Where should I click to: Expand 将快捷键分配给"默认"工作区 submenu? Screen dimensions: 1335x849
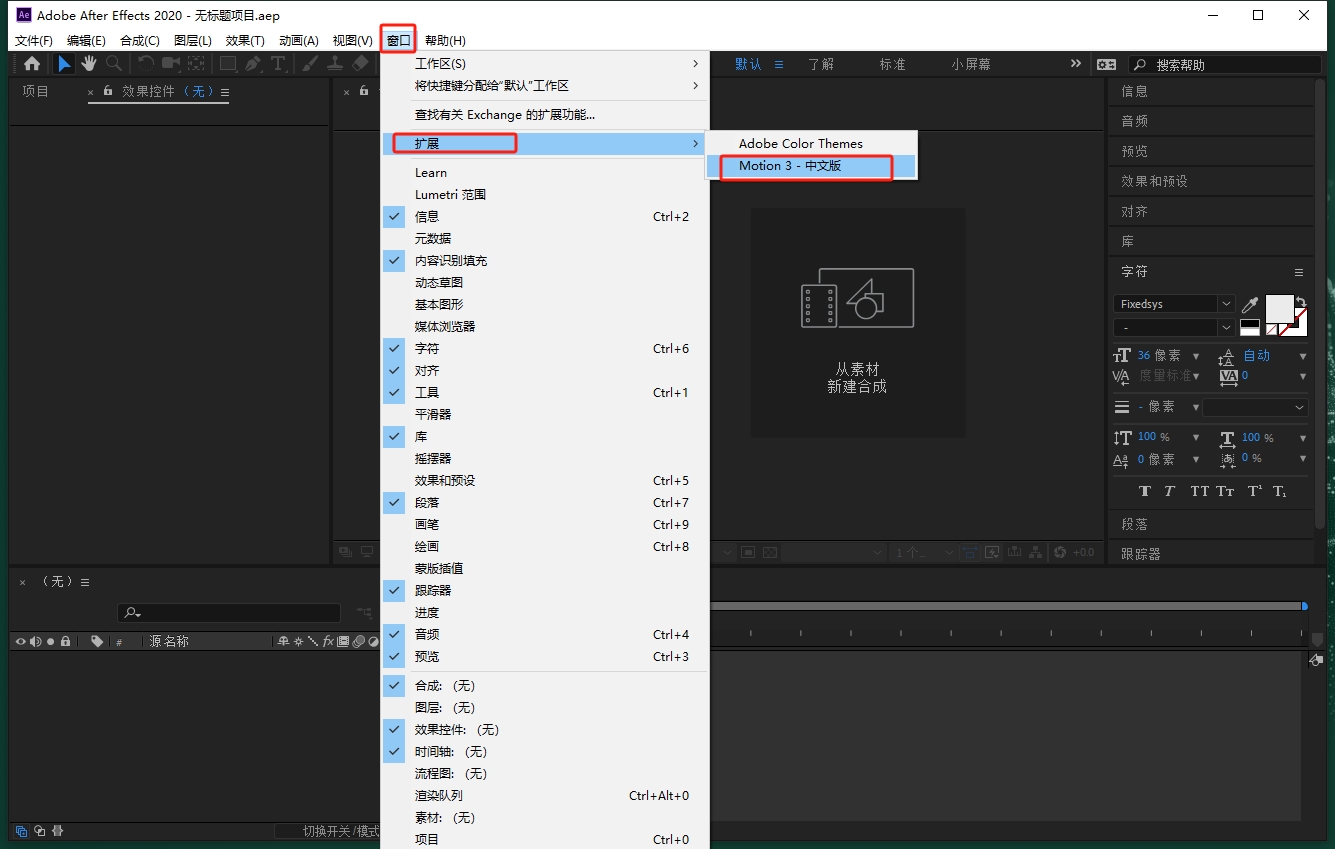tap(545, 86)
